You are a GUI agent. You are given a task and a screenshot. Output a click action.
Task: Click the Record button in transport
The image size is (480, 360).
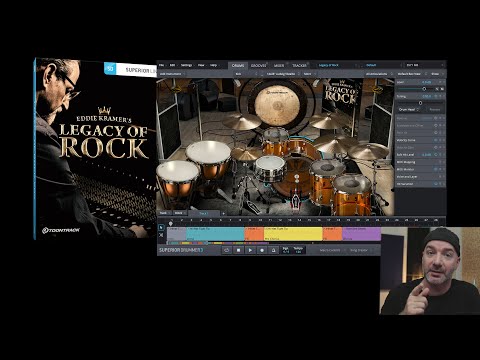coord(262,250)
